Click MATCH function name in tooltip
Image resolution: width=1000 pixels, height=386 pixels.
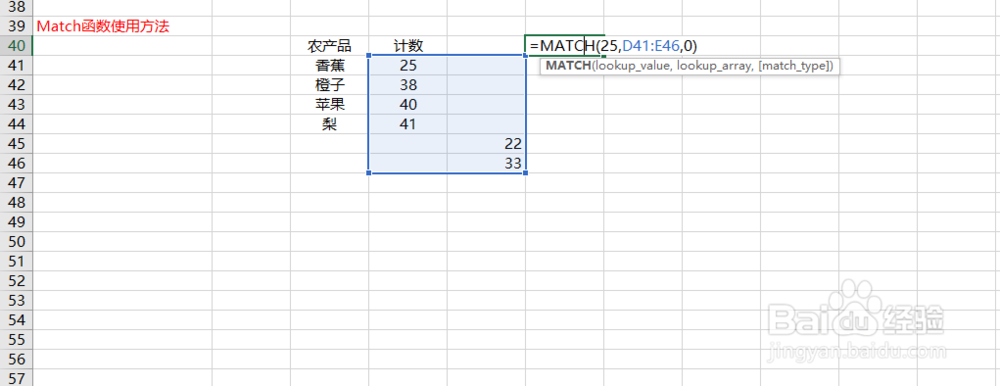568,66
